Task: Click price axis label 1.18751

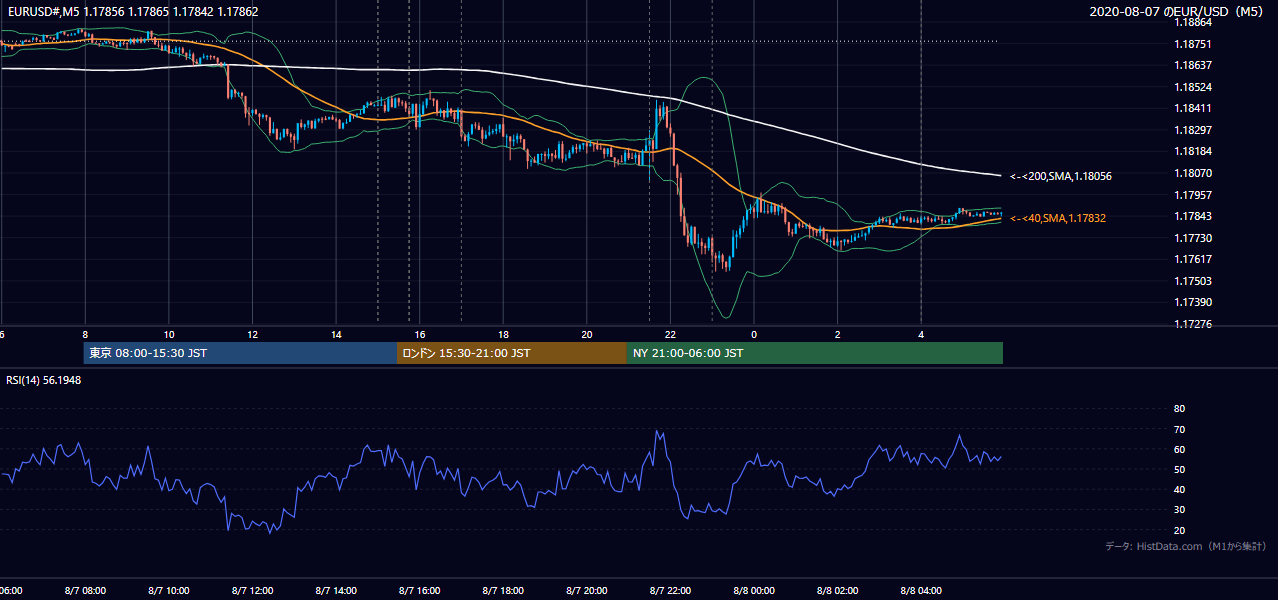Action: click(1195, 44)
